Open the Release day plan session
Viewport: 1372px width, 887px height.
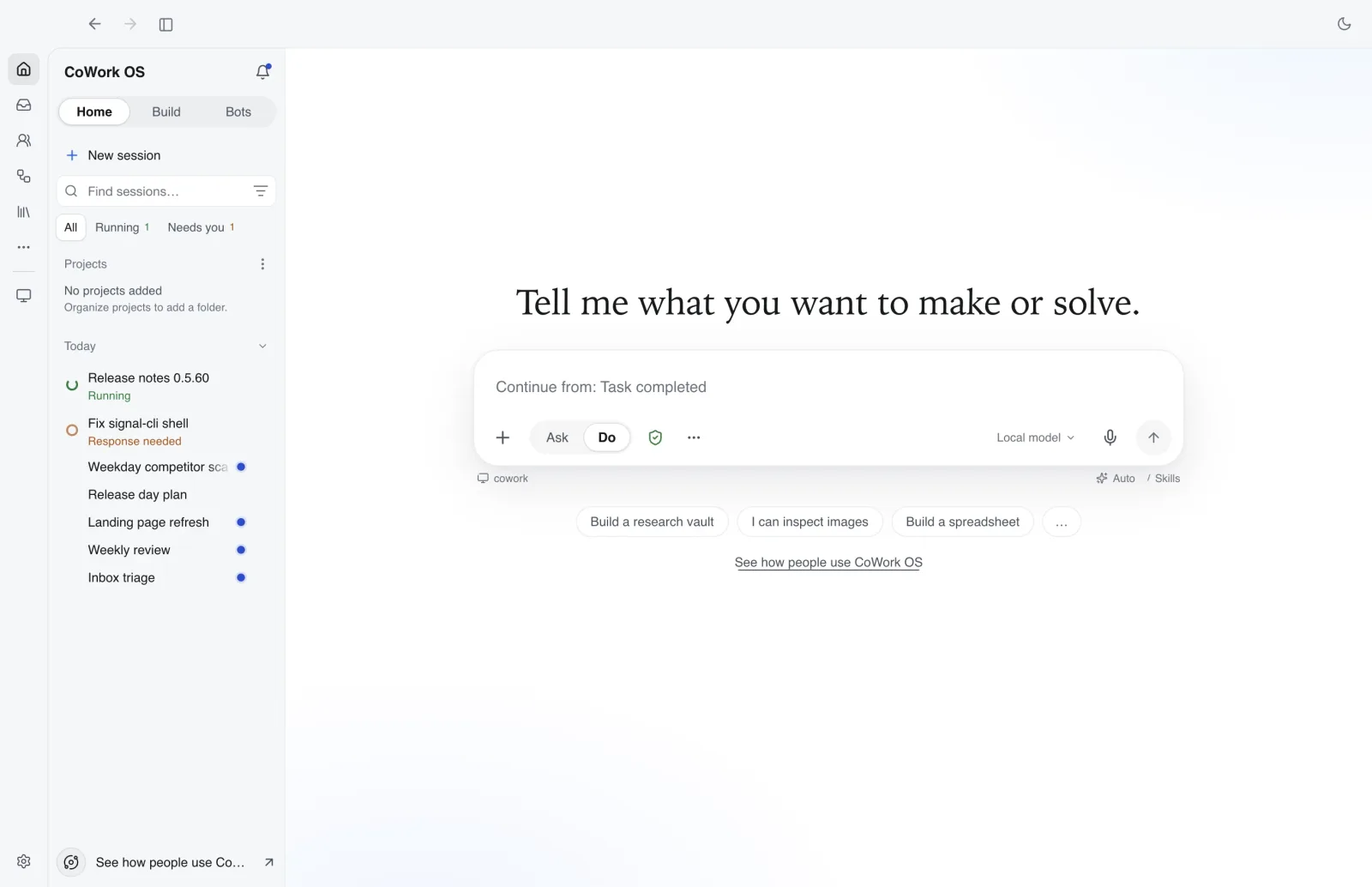click(166, 494)
